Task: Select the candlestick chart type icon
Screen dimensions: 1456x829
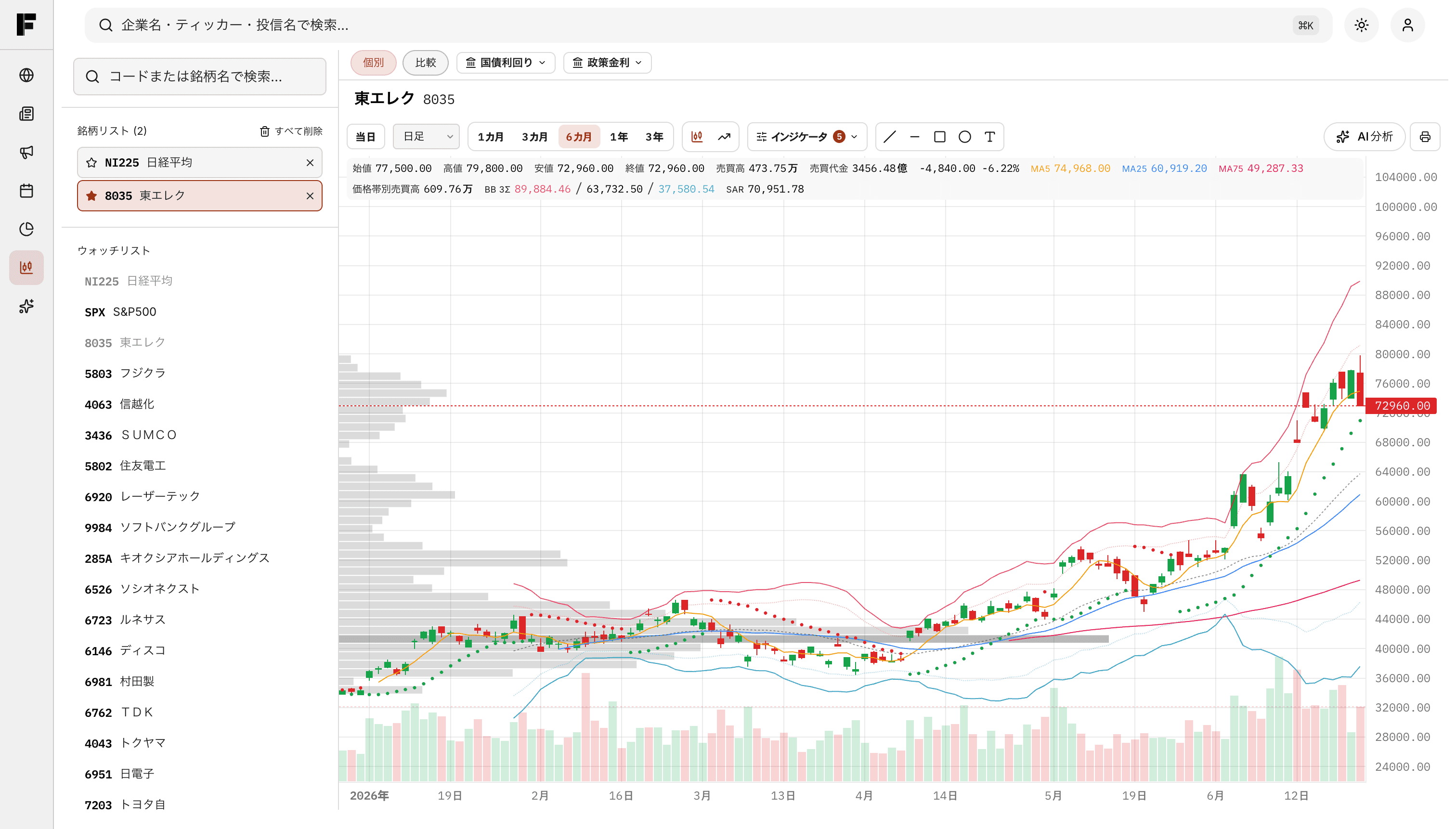Action: tap(697, 137)
